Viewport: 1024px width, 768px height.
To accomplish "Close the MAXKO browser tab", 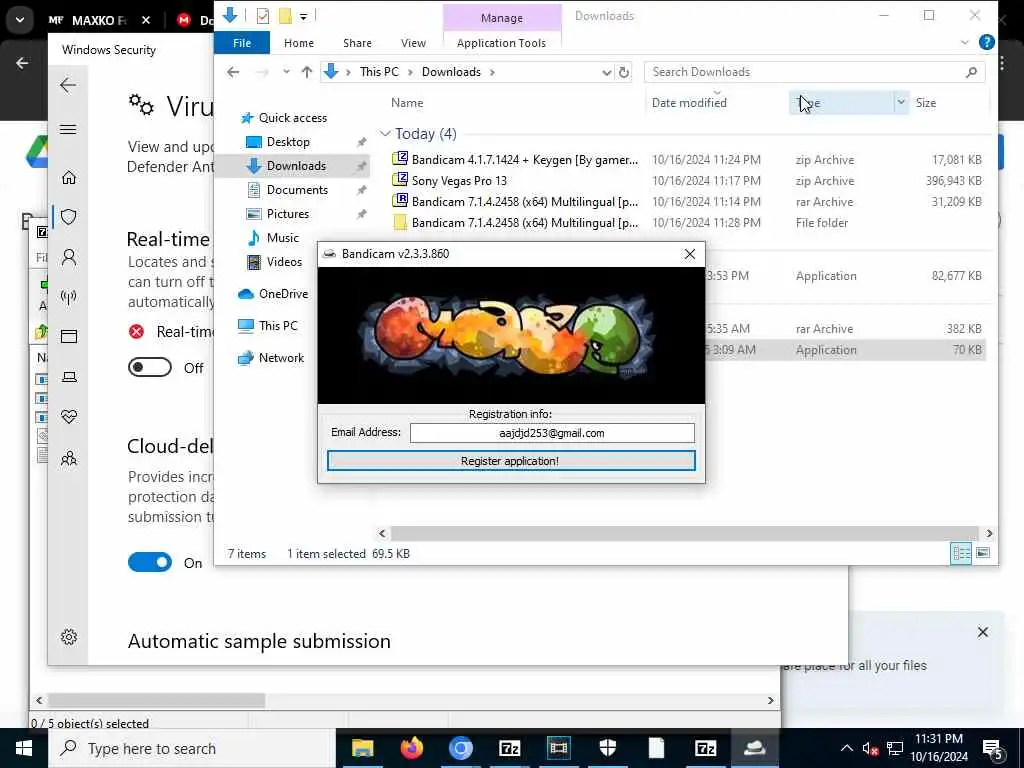I will click(x=146, y=20).
